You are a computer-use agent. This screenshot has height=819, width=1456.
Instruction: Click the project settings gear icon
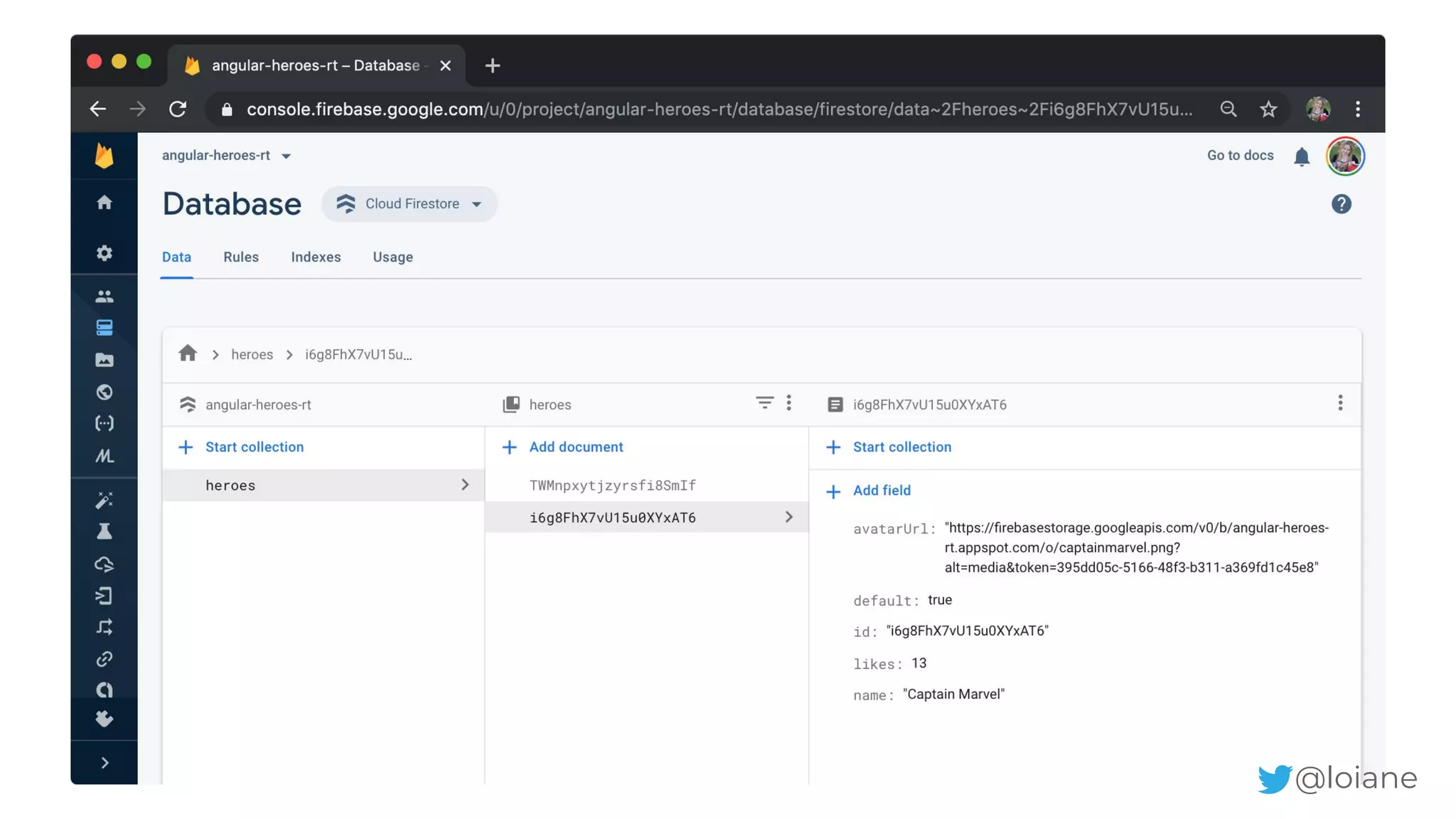pos(105,253)
